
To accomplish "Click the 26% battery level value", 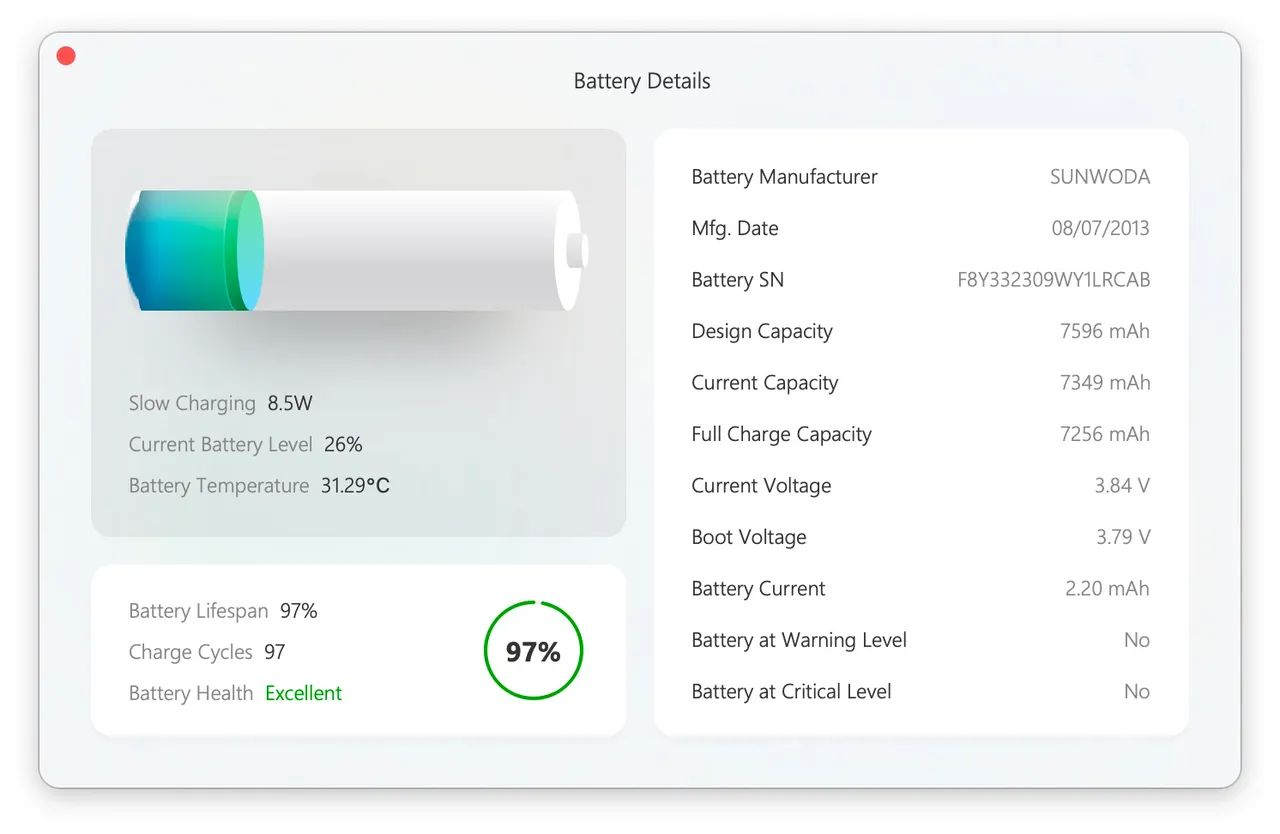I will 343,444.
